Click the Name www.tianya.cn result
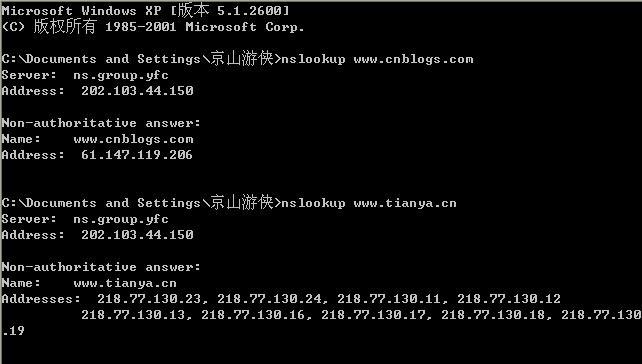 89,283
